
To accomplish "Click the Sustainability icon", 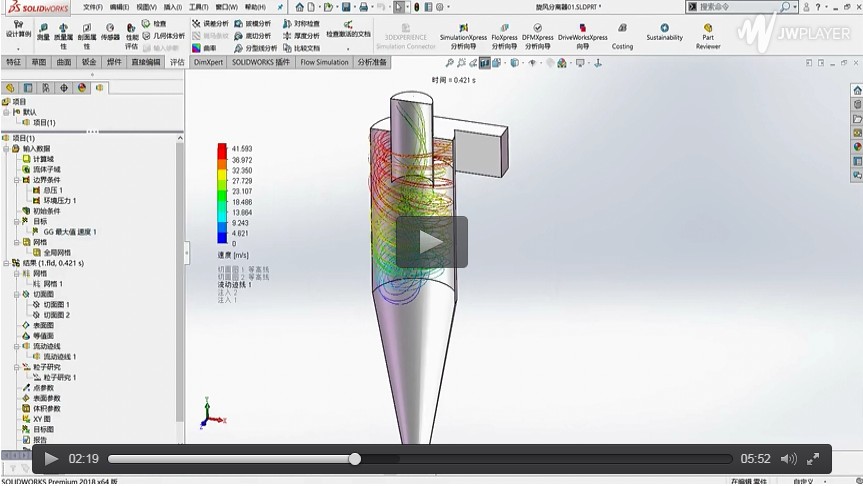I will pos(664,33).
